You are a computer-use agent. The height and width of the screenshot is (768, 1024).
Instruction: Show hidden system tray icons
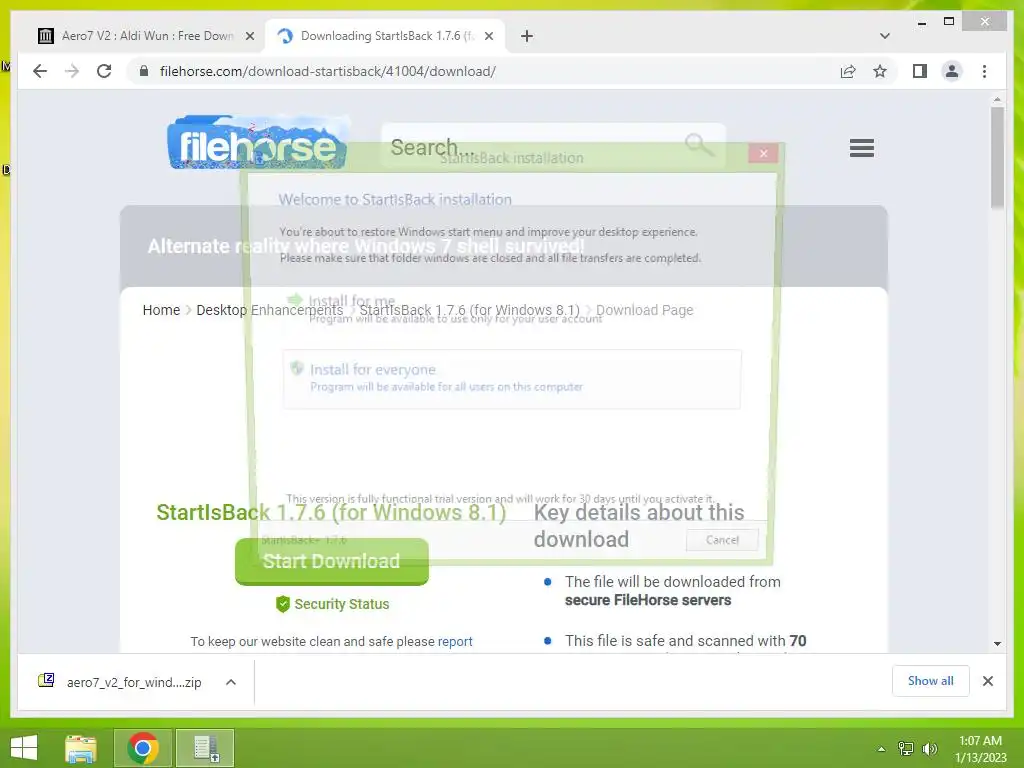881,749
